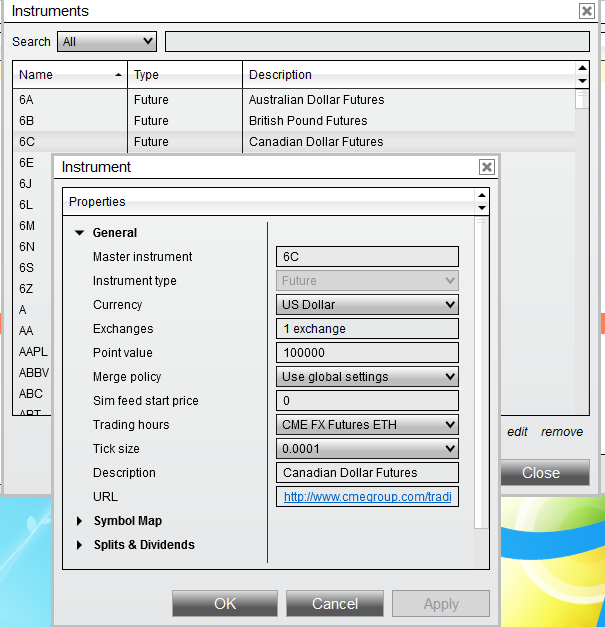Image resolution: width=605 pixels, height=627 pixels.
Task: Open the Currency dropdown showing US Dollar
Action: pyautogui.click(x=367, y=305)
